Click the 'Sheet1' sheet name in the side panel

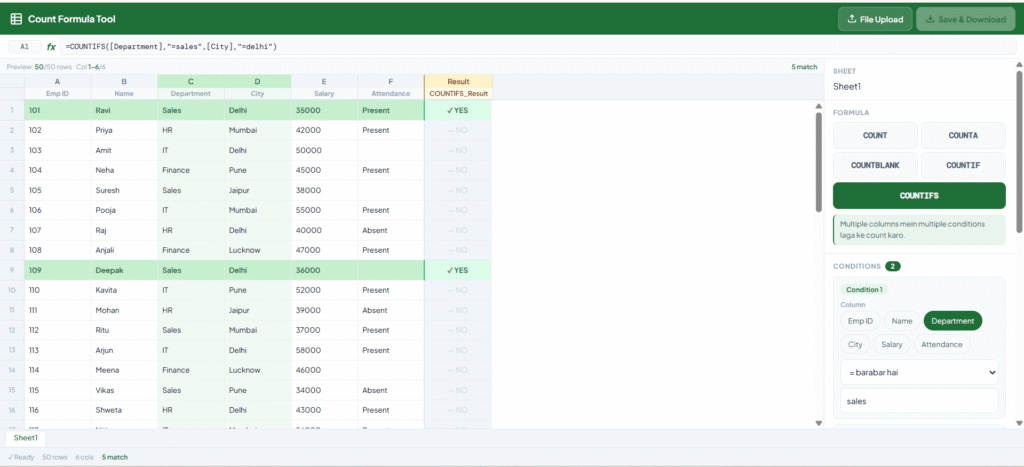[x=846, y=86]
